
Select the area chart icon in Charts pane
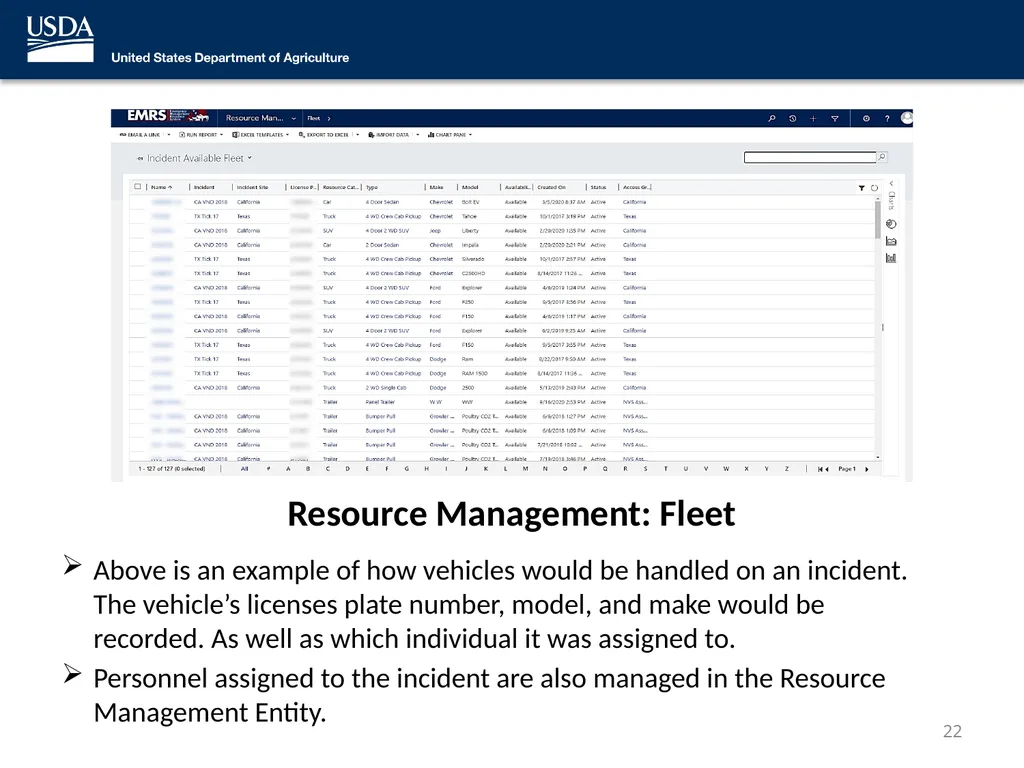tap(891, 241)
